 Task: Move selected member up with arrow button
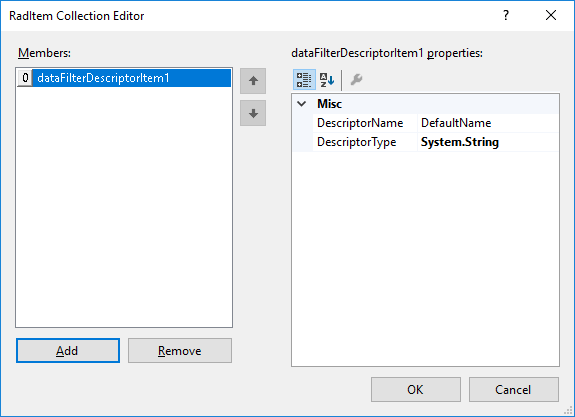[x=253, y=81]
